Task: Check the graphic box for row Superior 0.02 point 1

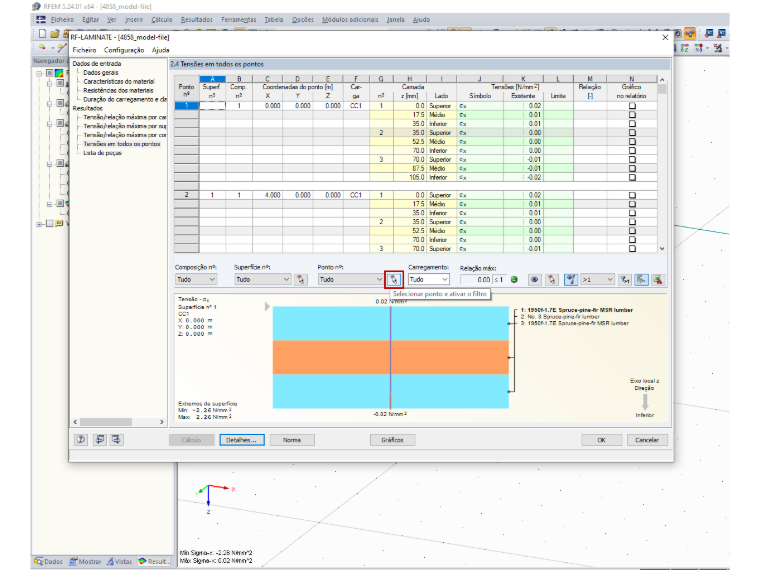Action: (x=632, y=106)
